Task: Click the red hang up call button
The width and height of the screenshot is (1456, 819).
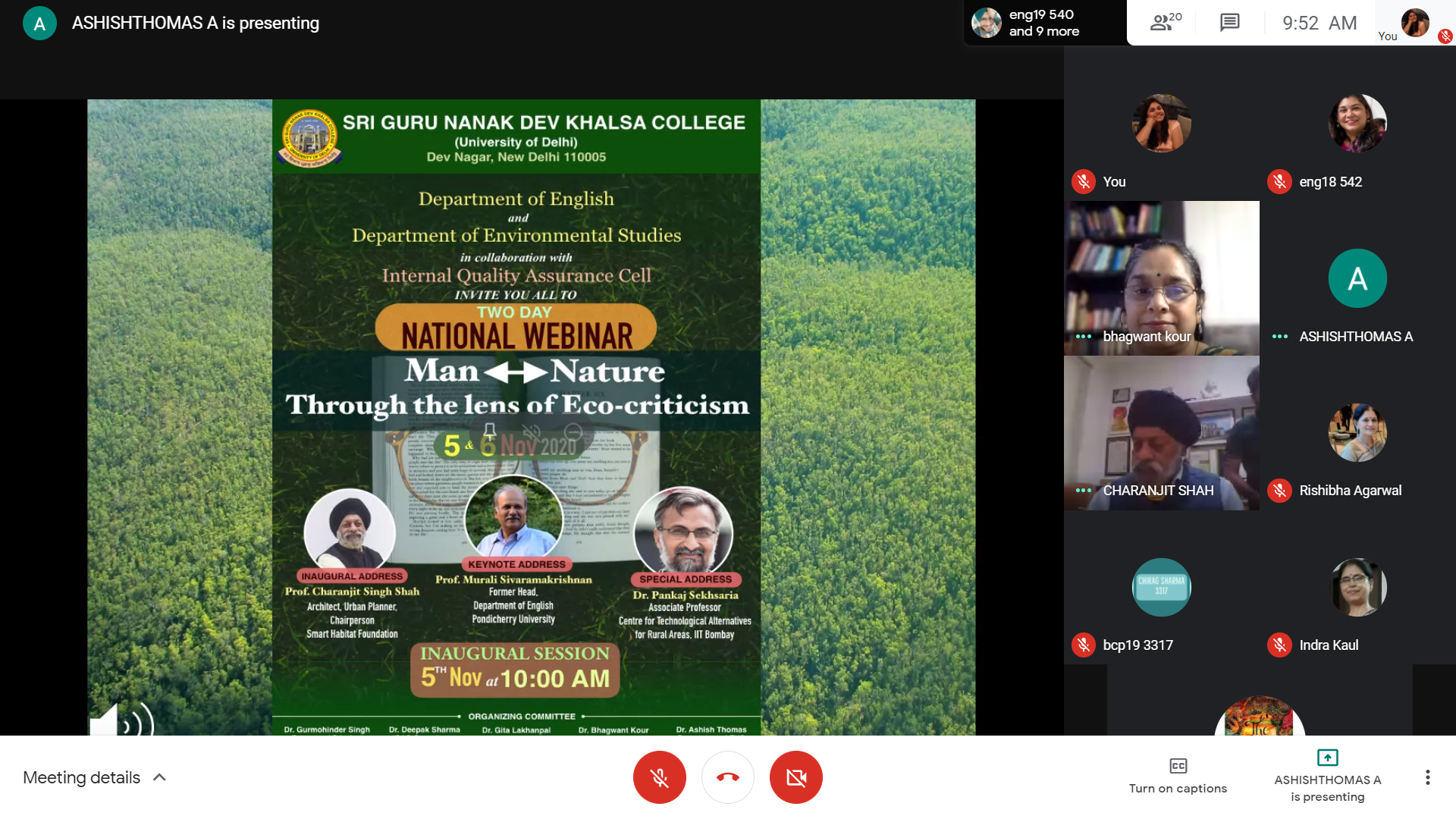Action: pos(727,777)
